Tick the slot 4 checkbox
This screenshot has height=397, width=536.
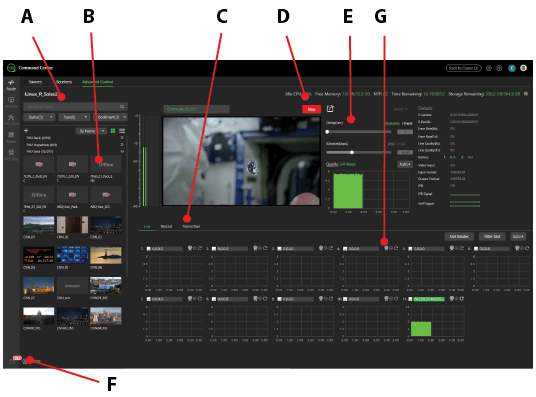coord(345,249)
